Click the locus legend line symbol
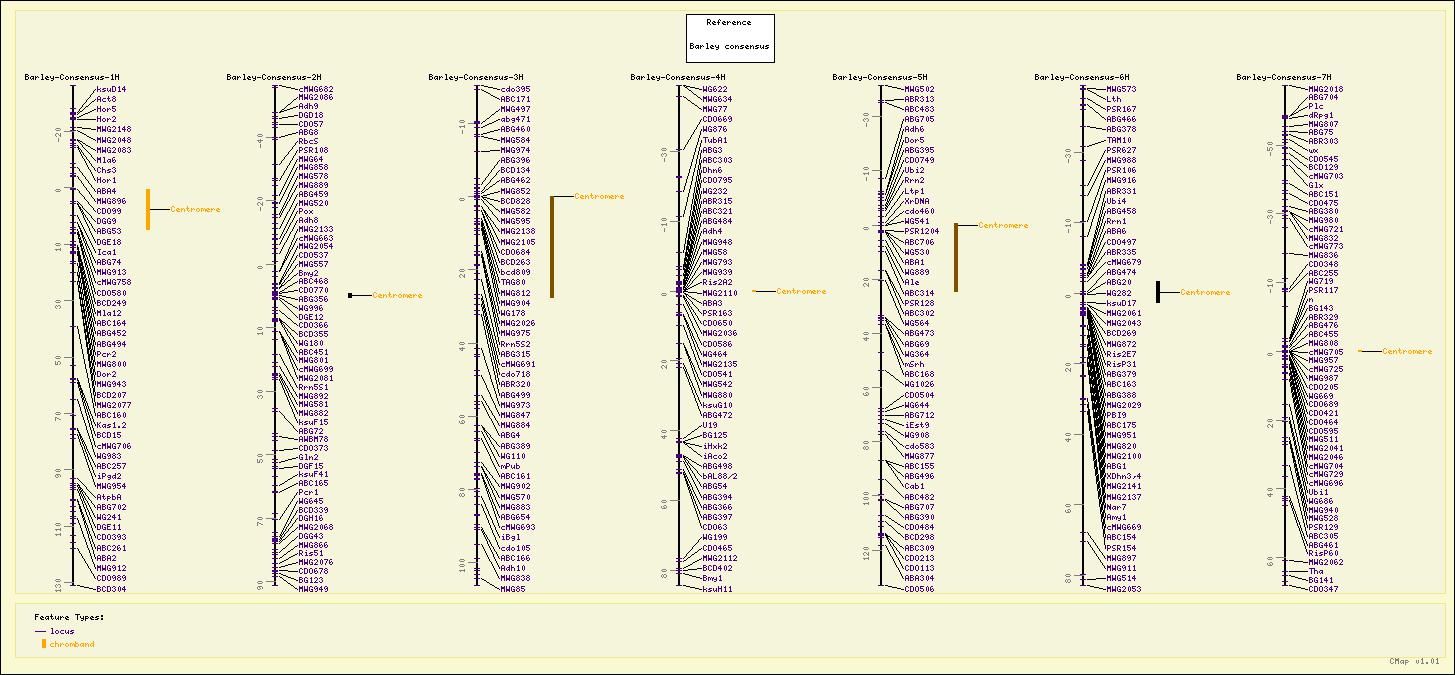Image resolution: width=1455 pixels, height=675 pixels. [40, 632]
